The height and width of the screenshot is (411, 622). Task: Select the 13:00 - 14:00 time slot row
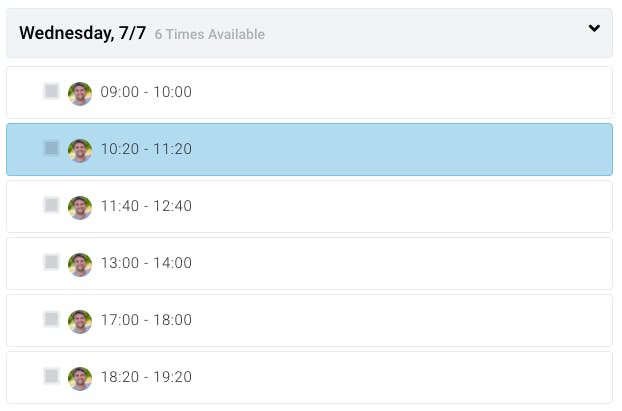pyautogui.click(x=309, y=263)
